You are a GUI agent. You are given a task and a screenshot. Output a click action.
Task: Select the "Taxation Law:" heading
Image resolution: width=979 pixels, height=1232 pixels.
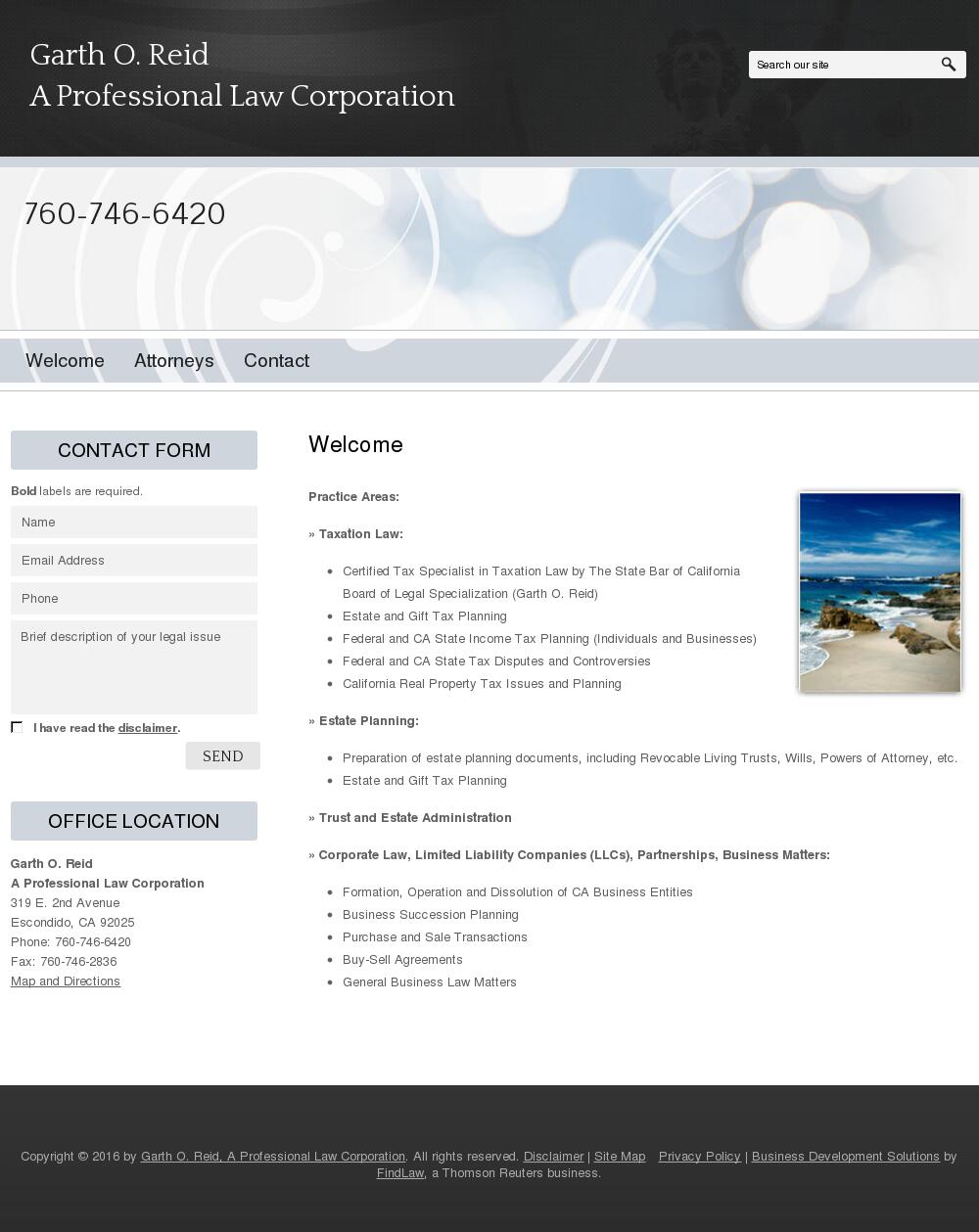pyautogui.click(x=360, y=534)
